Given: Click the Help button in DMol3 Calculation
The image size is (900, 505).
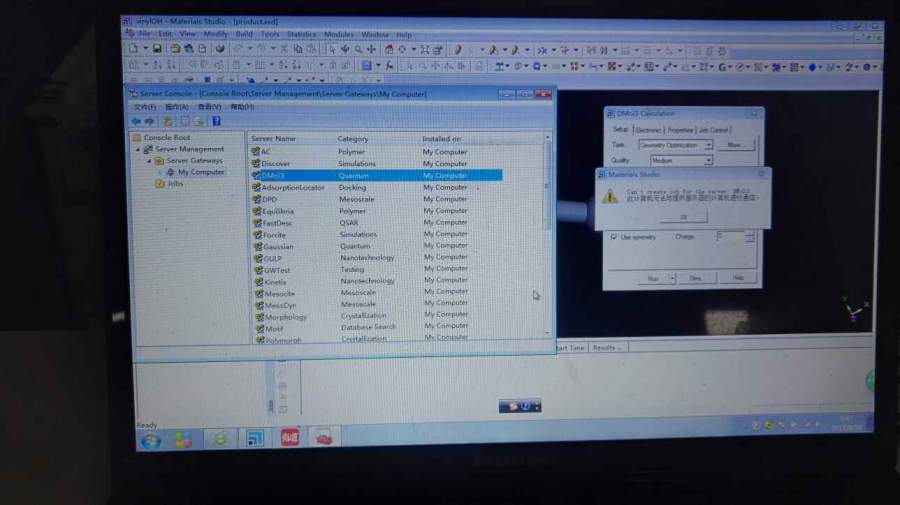Looking at the screenshot, I should pyautogui.click(x=738, y=278).
